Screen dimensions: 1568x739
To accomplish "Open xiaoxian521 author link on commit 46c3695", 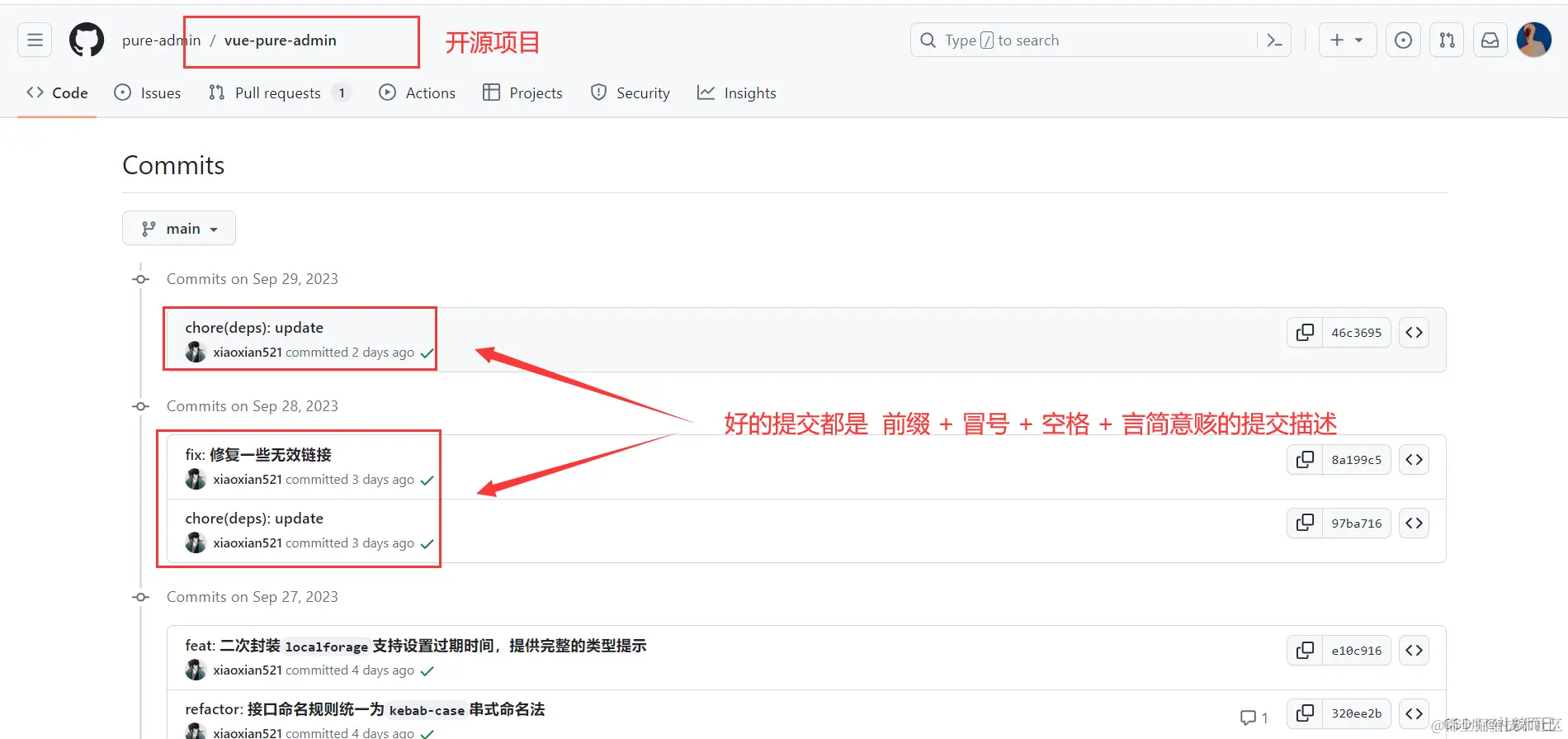I will click(x=248, y=352).
